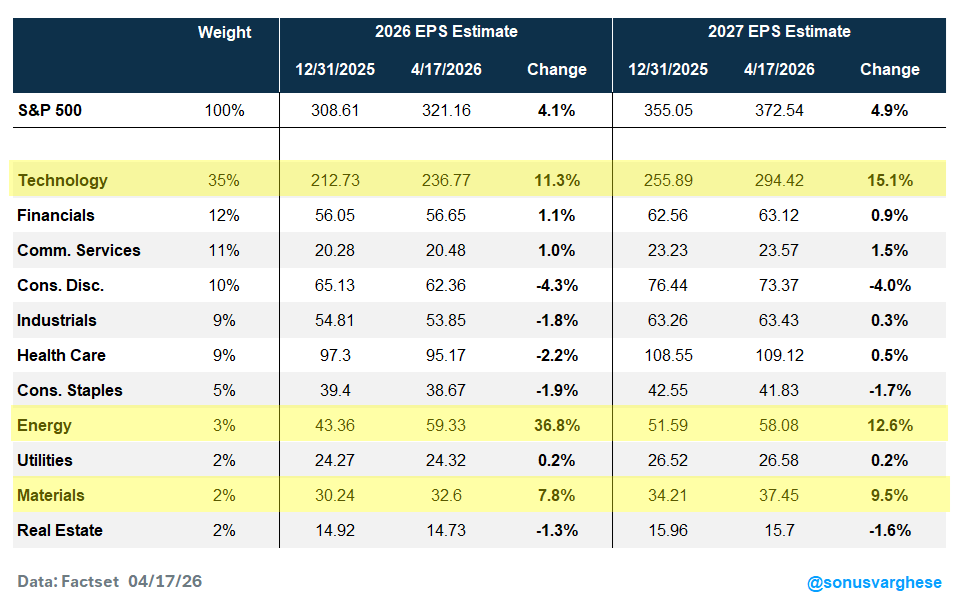The height and width of the screenshot is (615, 969).
Task: Click the Materials sector row label
Action: click(x=51, y=495)
